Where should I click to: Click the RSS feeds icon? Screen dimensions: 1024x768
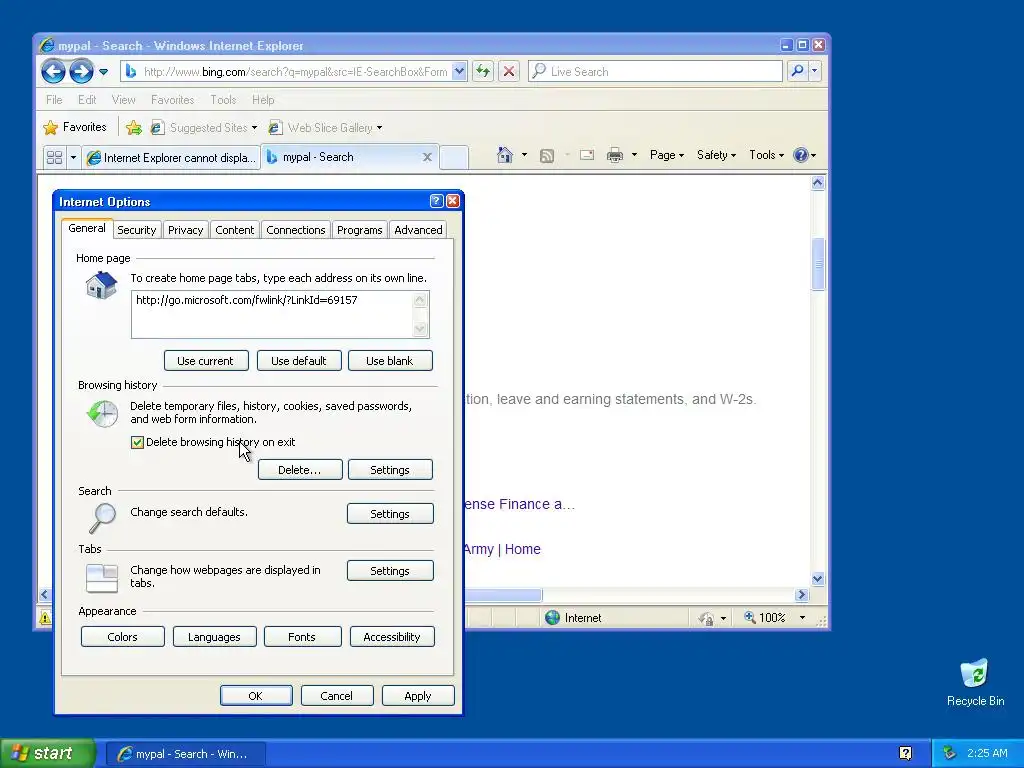point(547,155)
